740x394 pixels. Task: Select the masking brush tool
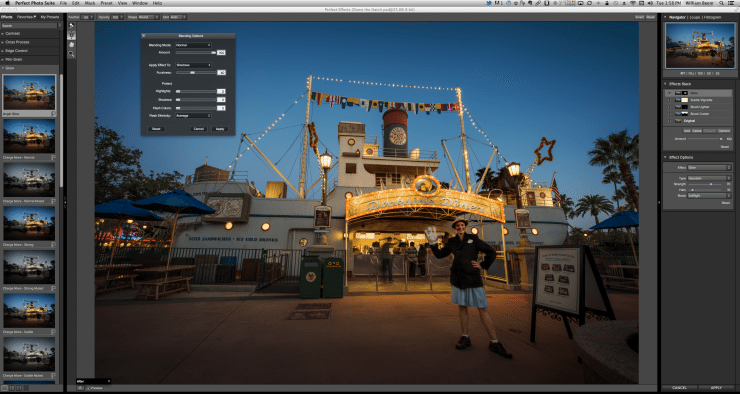71,26
